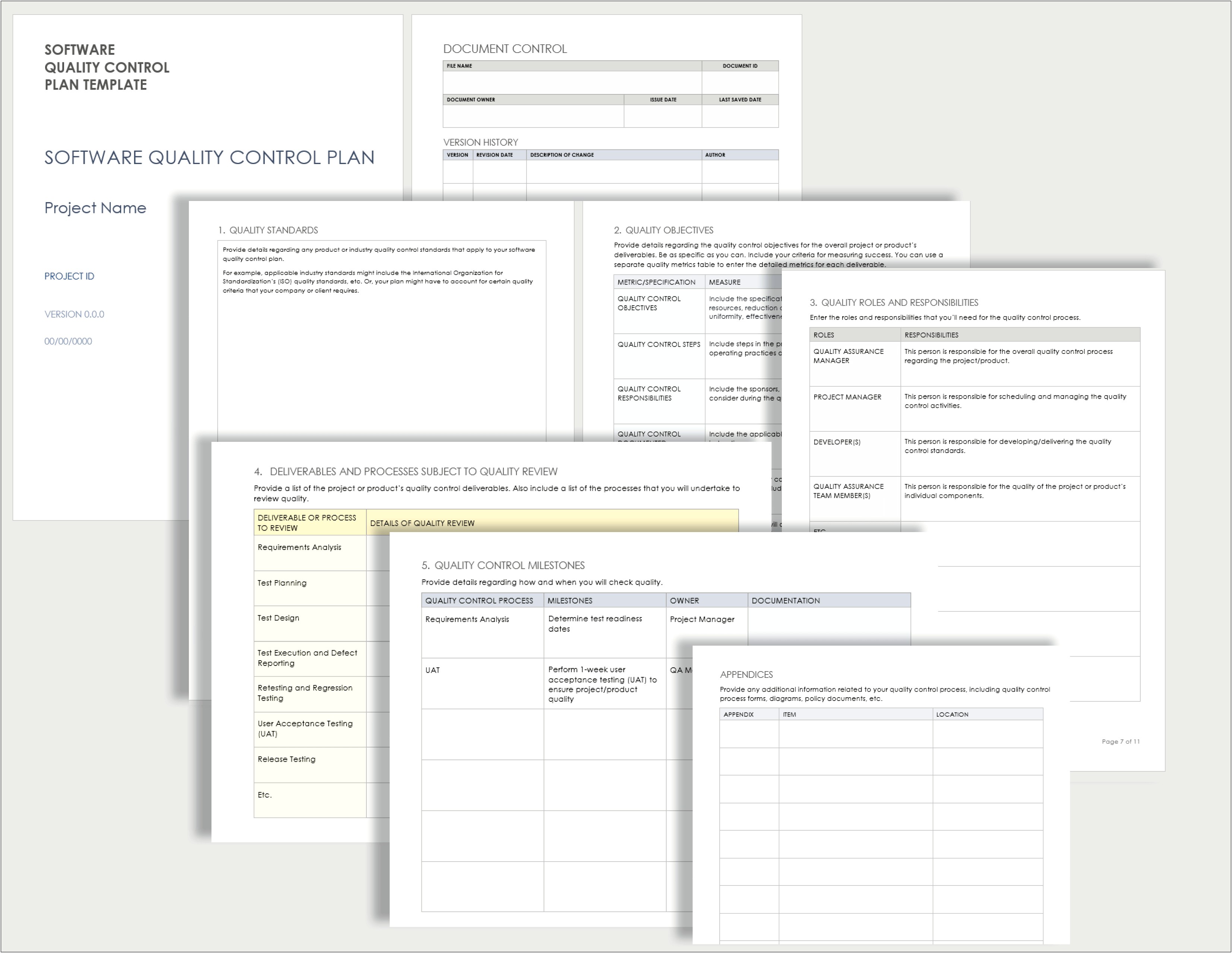The width and height of the screenshot is (1232, 953).
Task: Click the 'PROJECT MANAGER' role cell
Action: pos(854,409)
